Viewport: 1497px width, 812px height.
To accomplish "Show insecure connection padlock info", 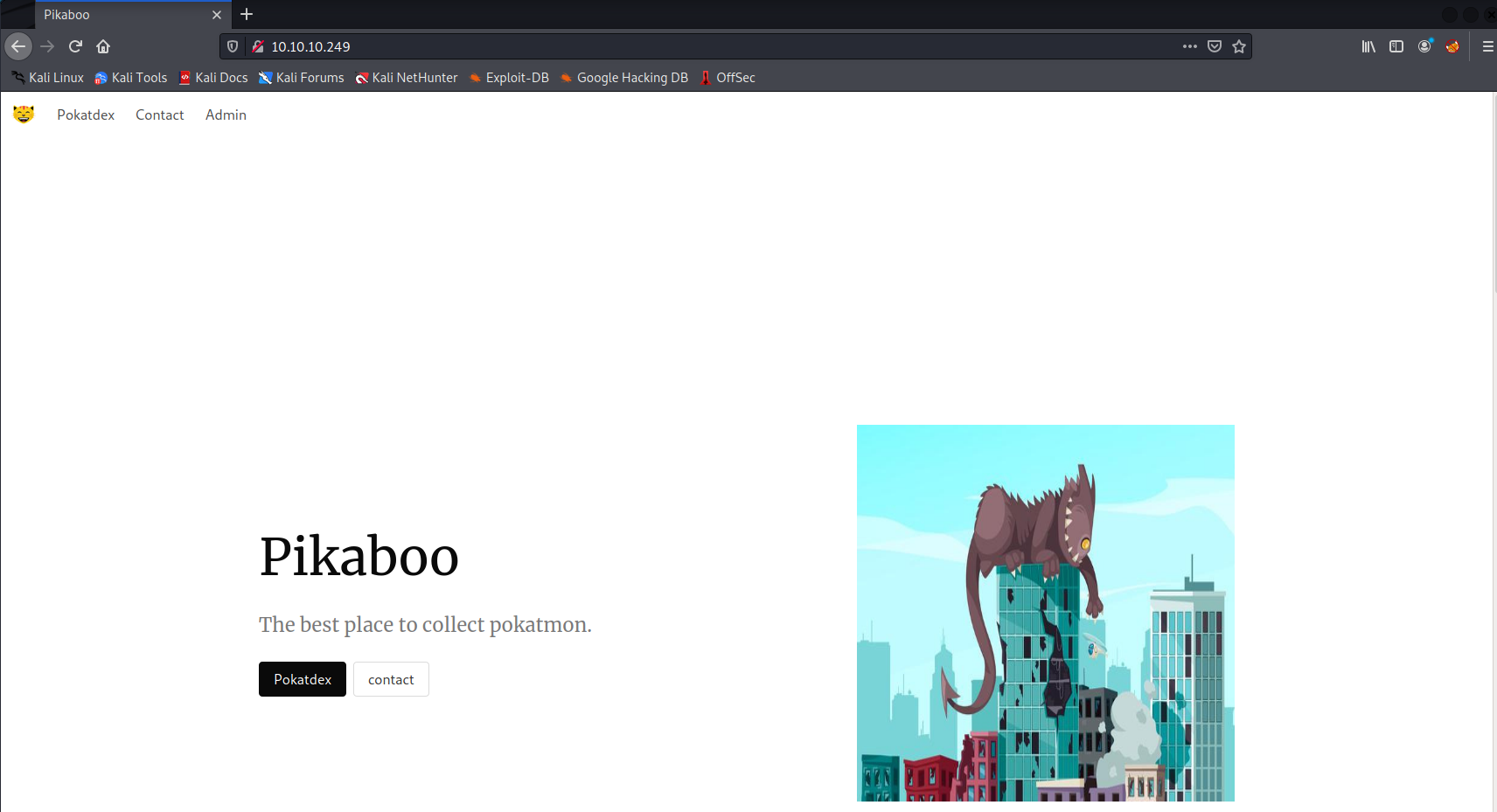I will (258, 46).
